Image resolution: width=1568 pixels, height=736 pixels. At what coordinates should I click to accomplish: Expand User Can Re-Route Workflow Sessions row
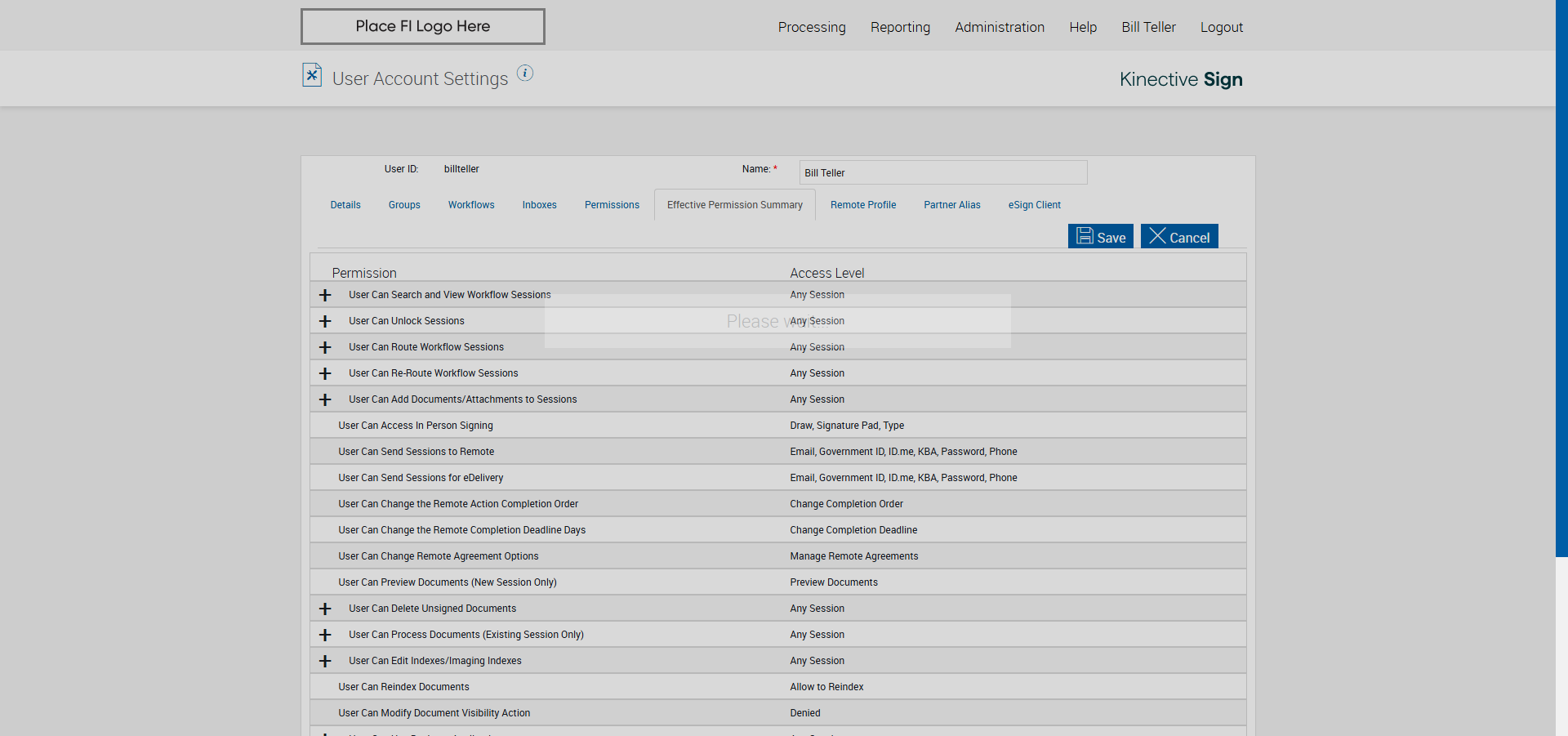pyautogui.click(x=325, y=373)
